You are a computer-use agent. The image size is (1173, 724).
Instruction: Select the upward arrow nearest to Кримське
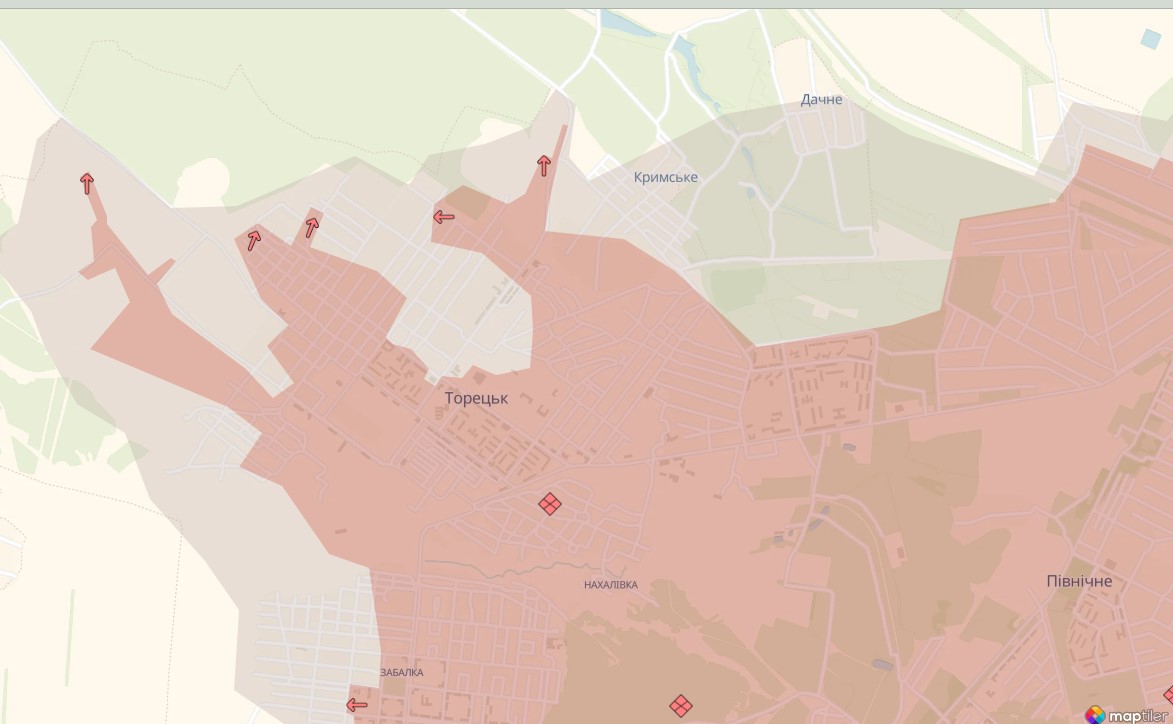click(544, 165)
